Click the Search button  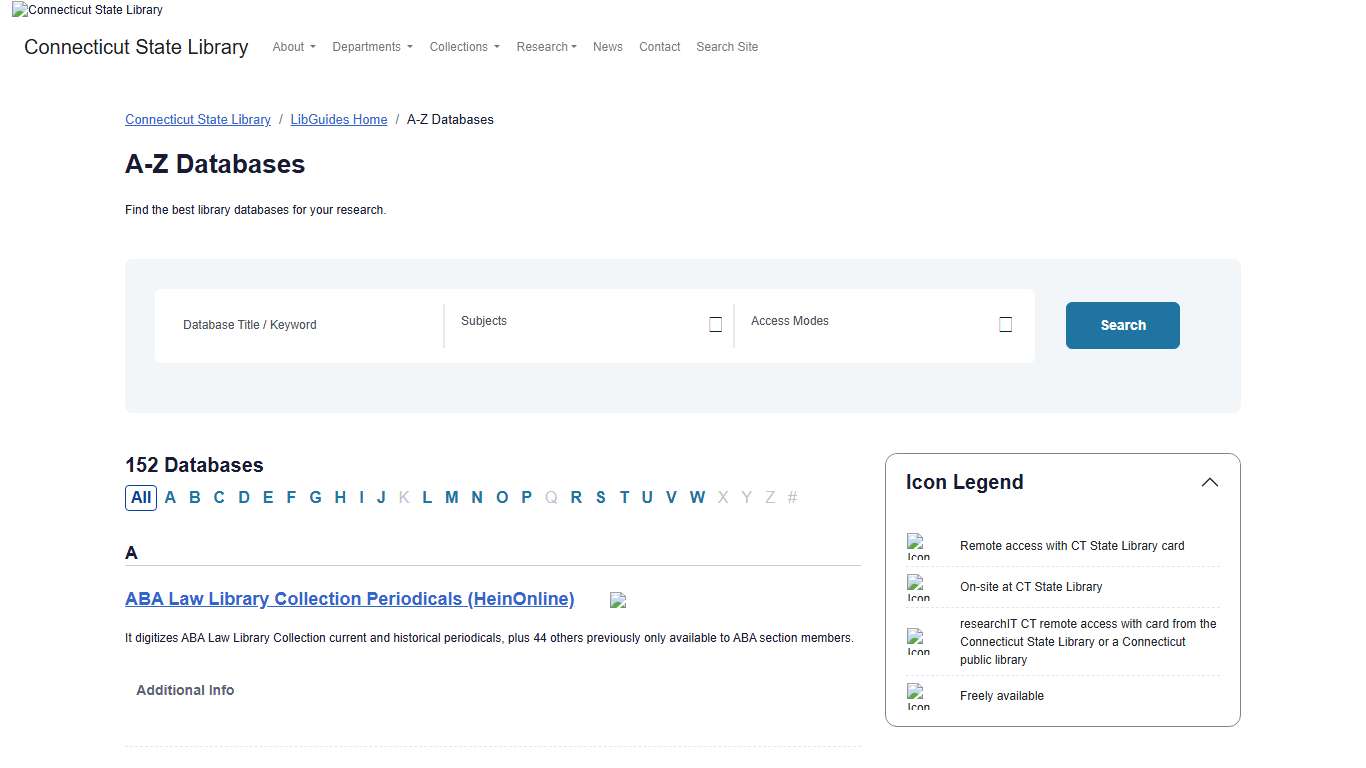pos(1122,325)
